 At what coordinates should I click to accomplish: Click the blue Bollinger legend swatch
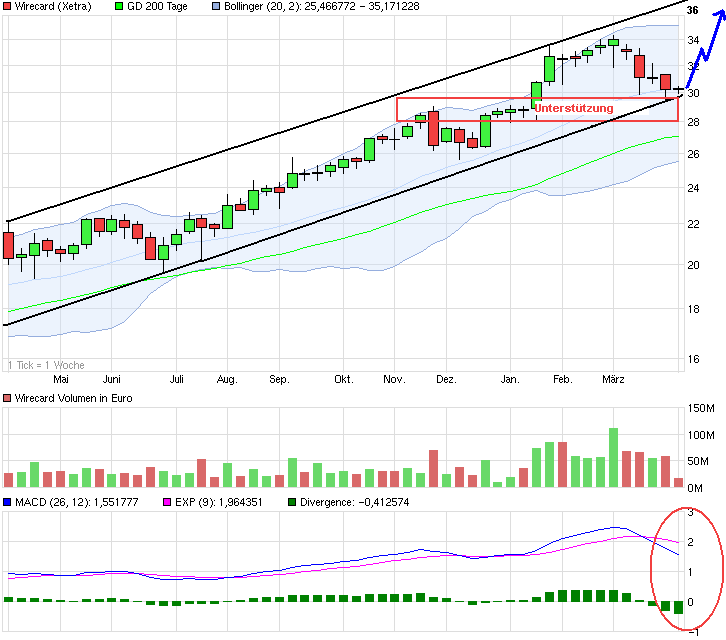pos(216,6)
